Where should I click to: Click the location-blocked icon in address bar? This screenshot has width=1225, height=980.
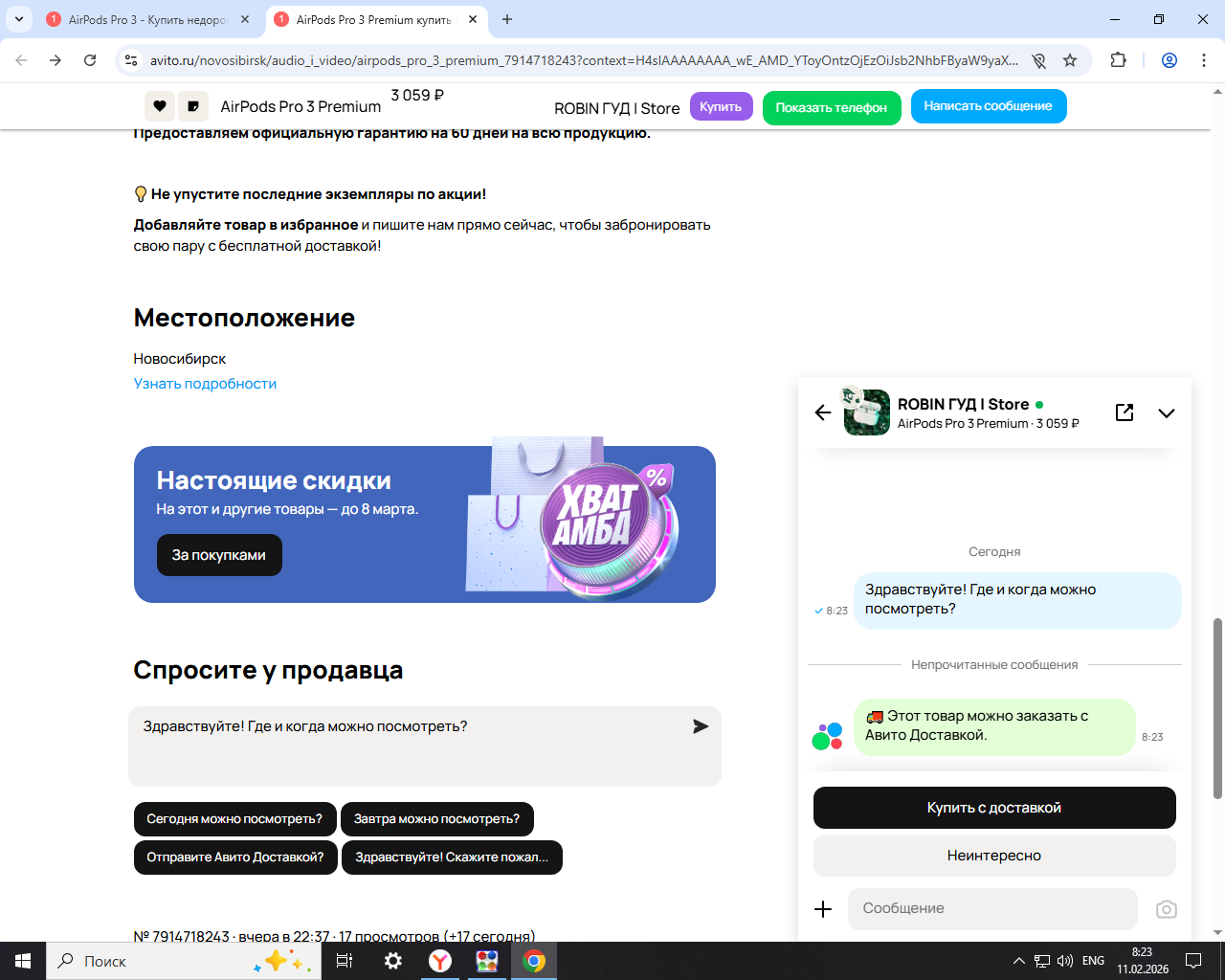[1038, 60]
